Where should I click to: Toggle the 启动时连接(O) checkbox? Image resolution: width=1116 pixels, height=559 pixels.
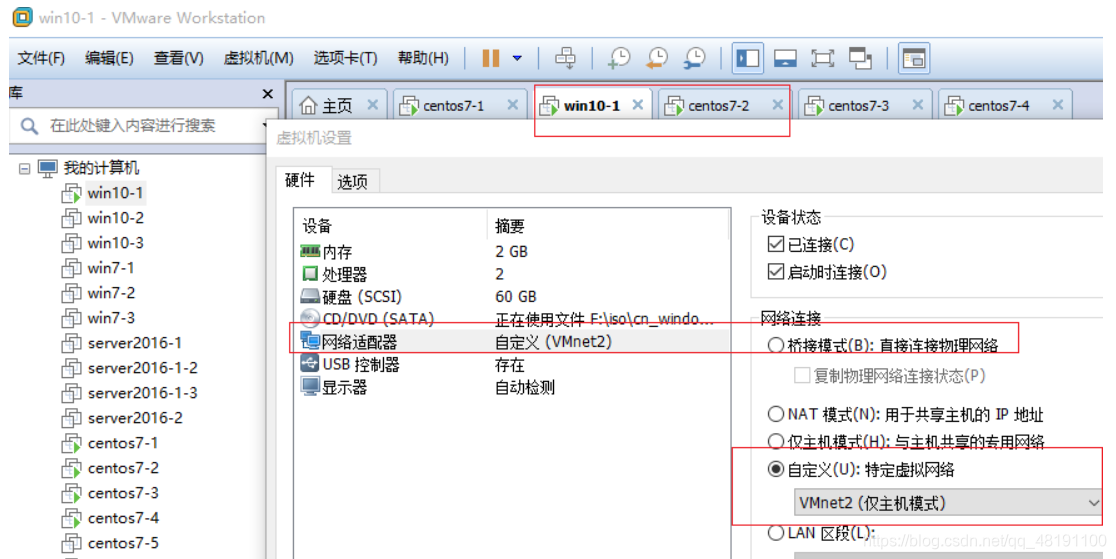(x=776, y=271)
